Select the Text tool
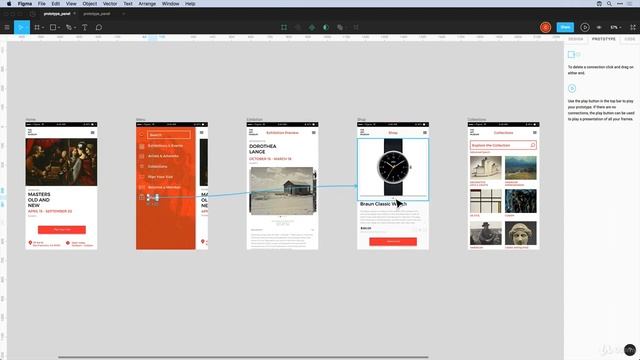This screenshot has height=360, width=640. [84, 27]
